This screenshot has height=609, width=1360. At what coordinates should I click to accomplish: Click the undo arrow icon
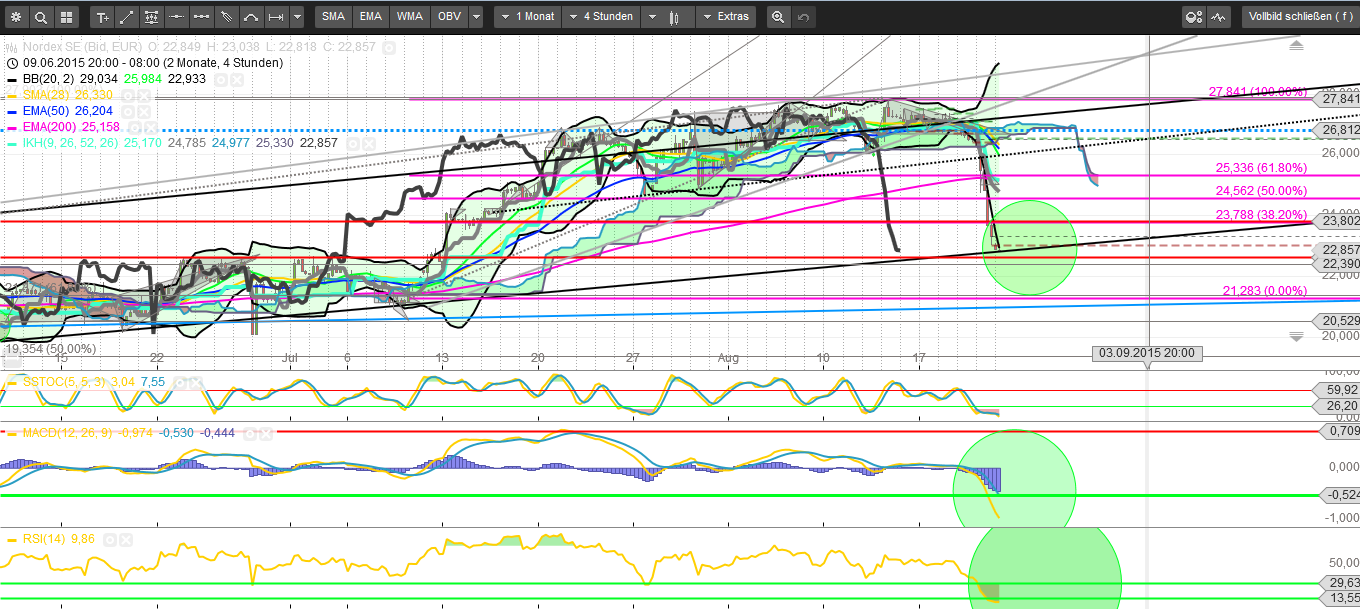[803, 17]
